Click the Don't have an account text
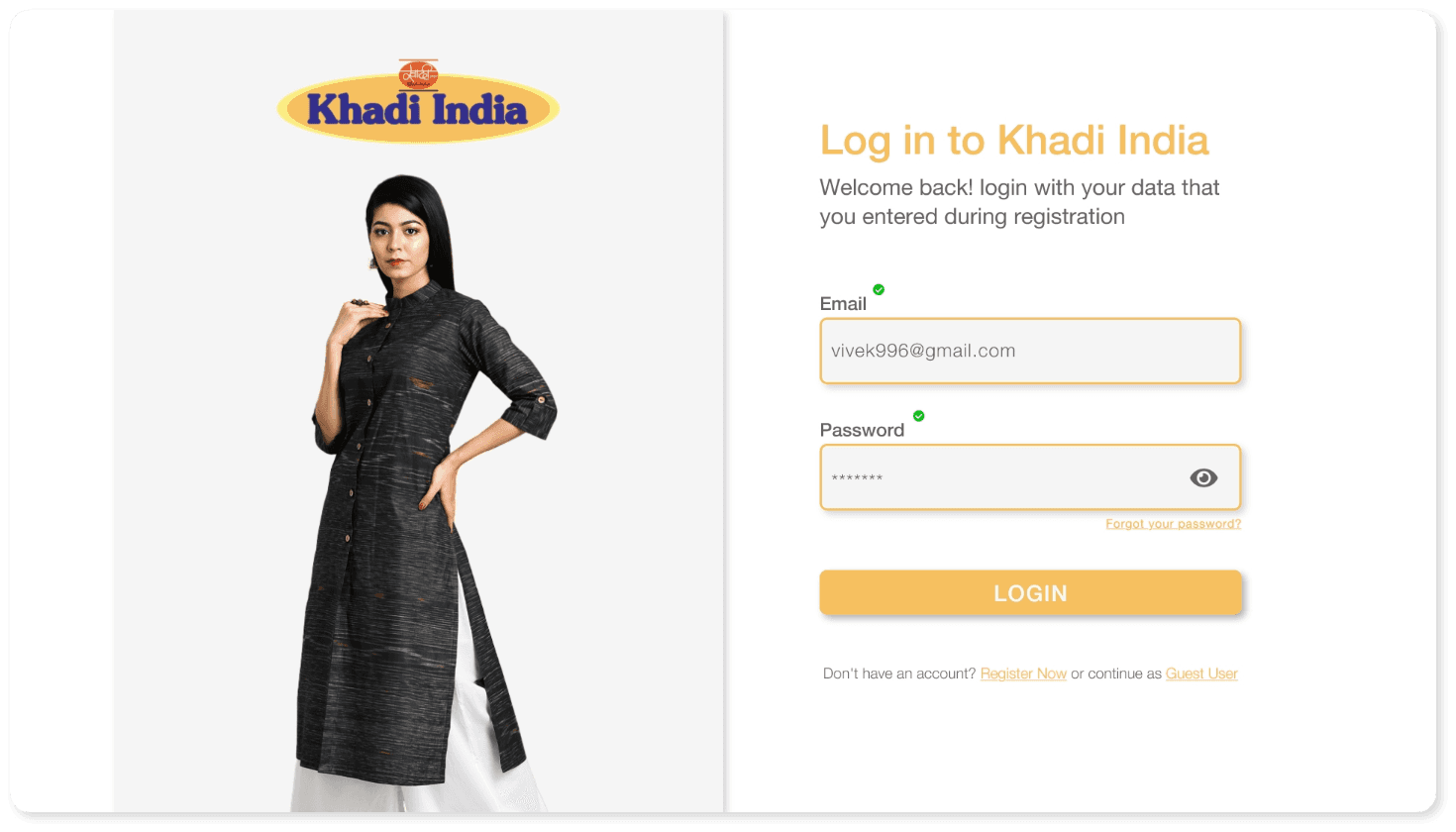 [x=899, y=674]
